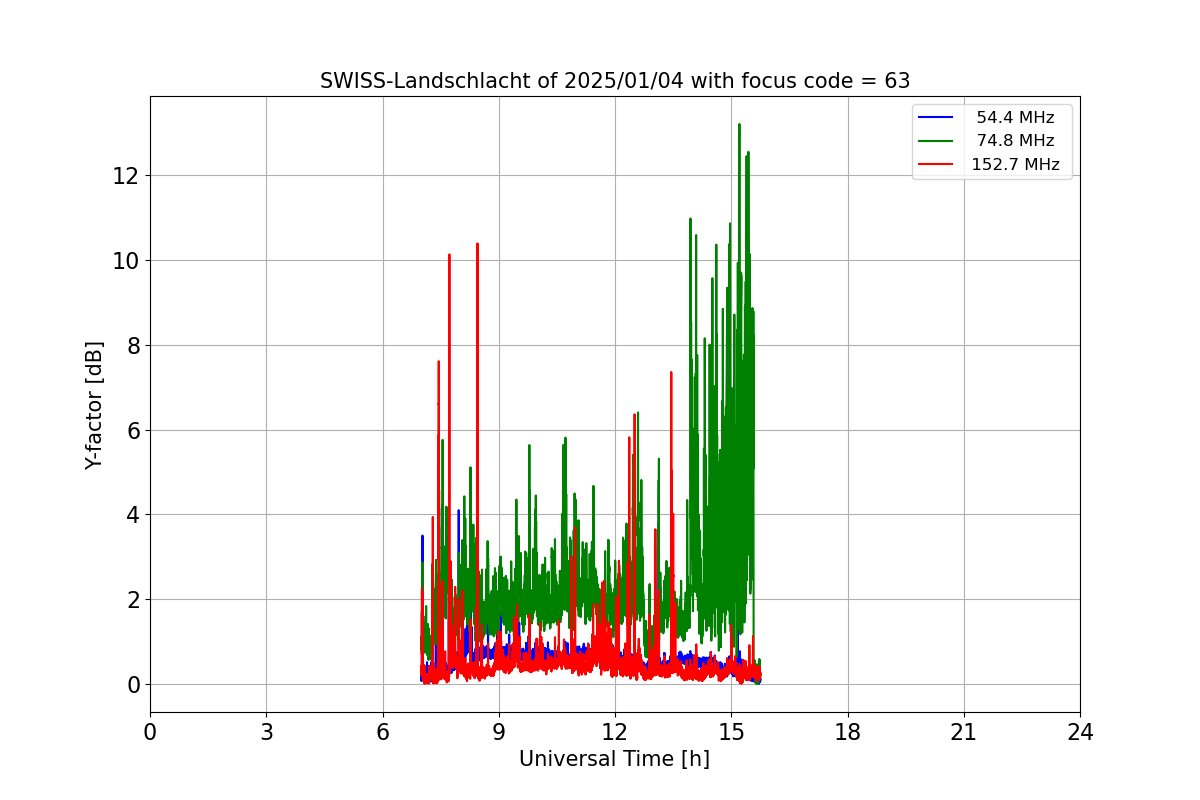1200x800 pixels.
Task: Click x-axis tick label 9
Action: click(x=499, y=733)
